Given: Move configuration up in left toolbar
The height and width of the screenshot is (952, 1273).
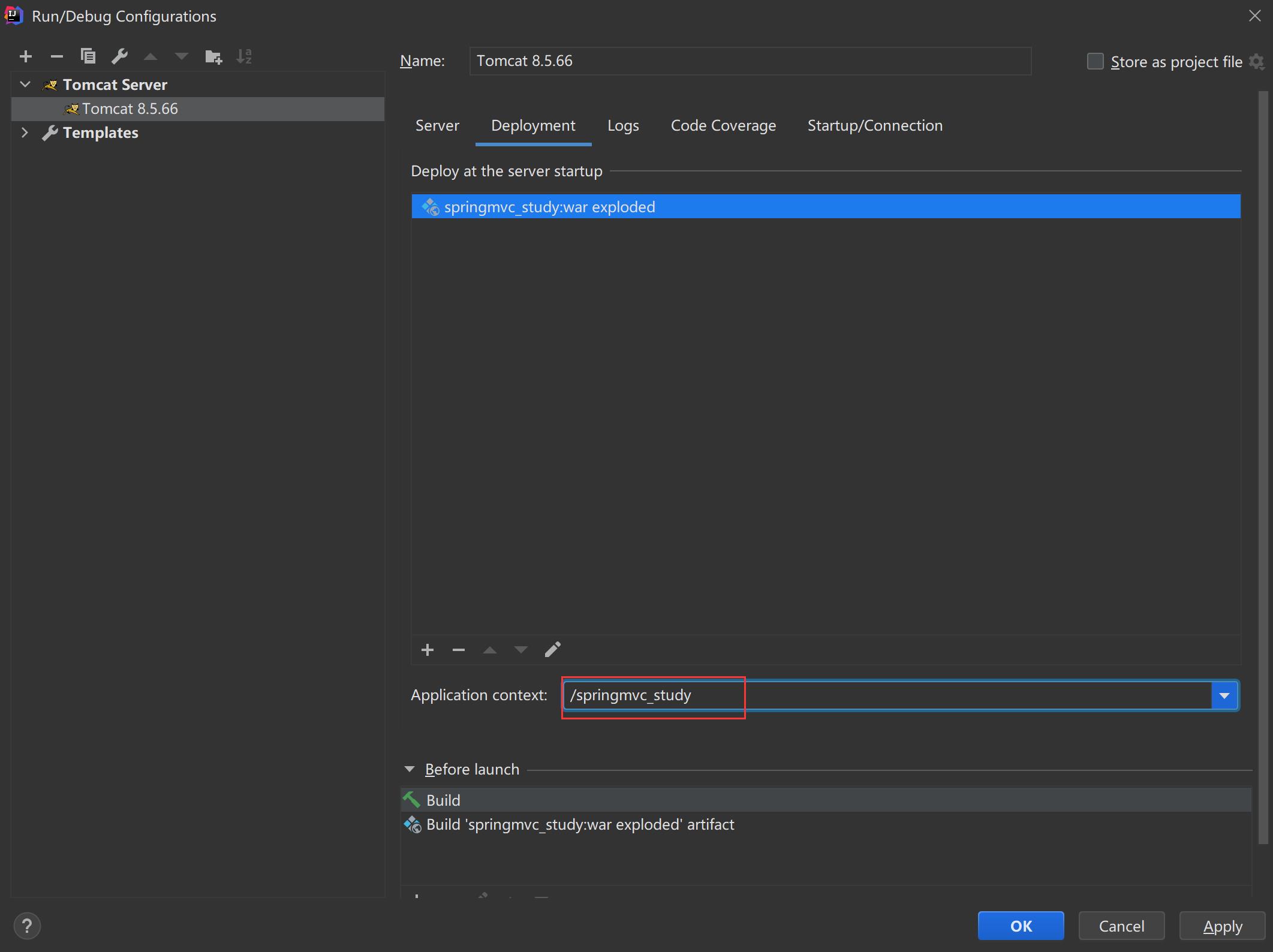Looking at the screenshot, I should (x=151, y=57).
